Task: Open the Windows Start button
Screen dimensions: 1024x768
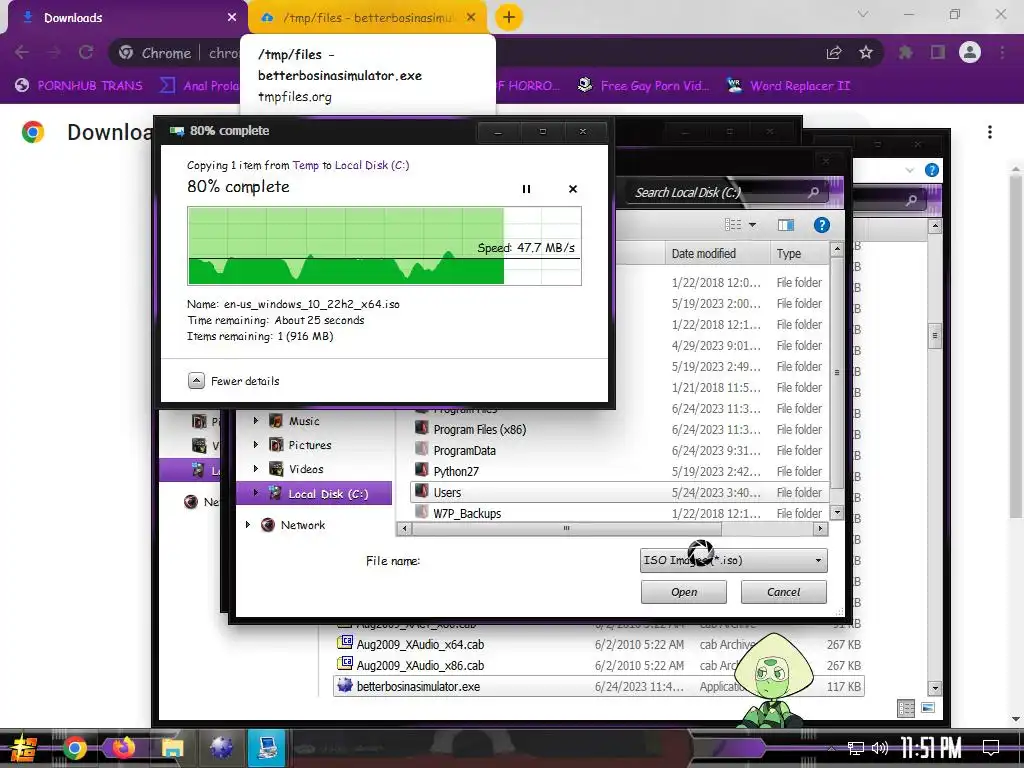Action: click(x=24, y=749)
